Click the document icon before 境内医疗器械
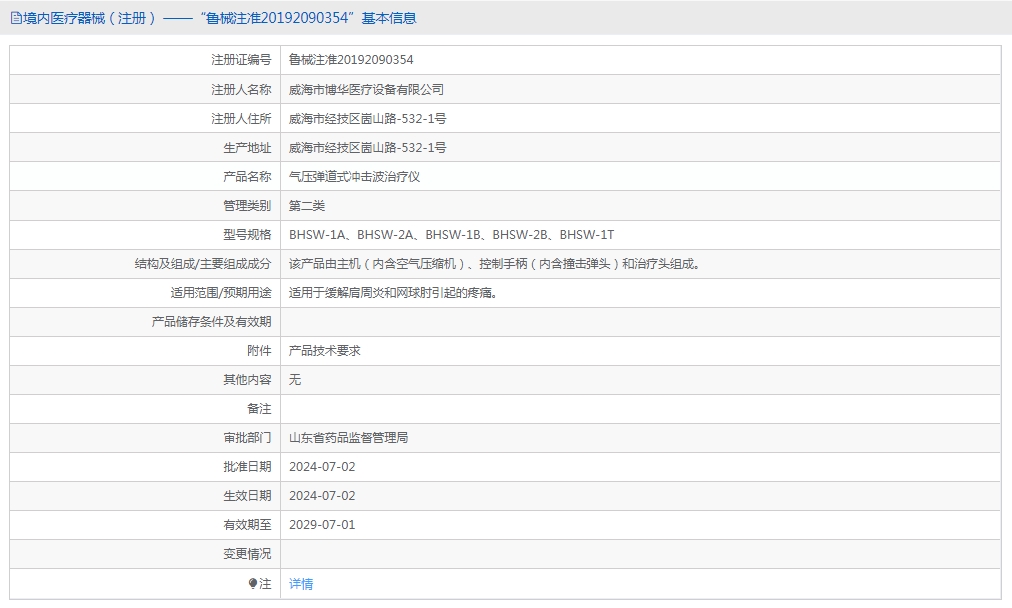The height and width of the screenshot is (608, 1012). pyautogui.click(x=16, y=18)
